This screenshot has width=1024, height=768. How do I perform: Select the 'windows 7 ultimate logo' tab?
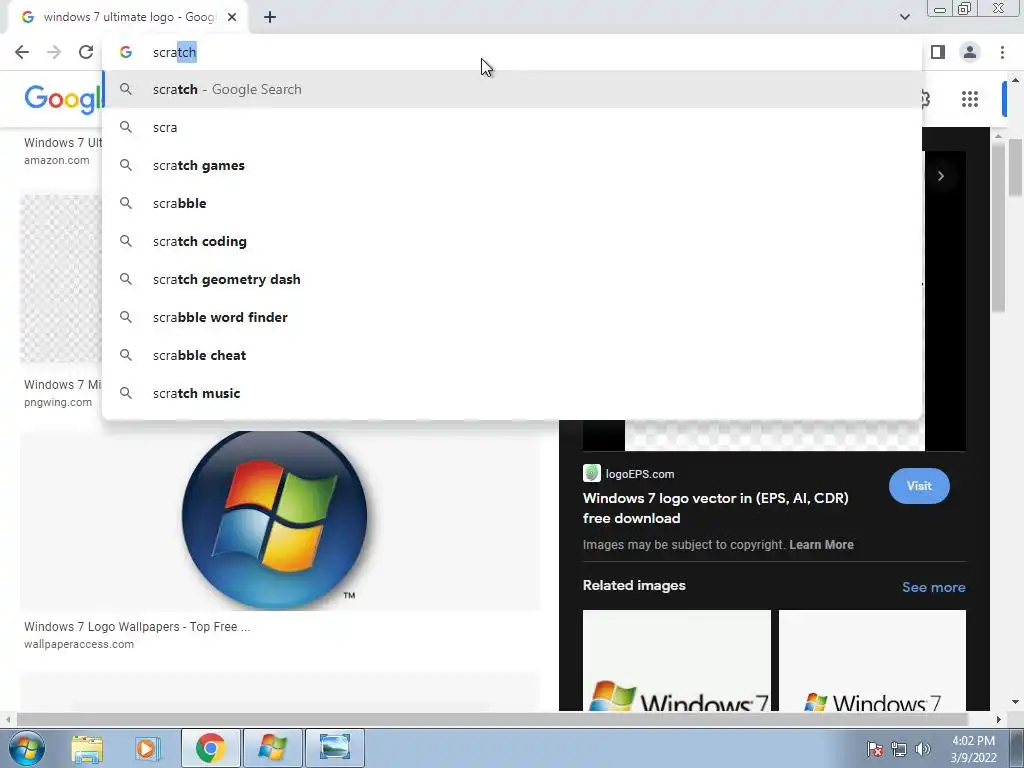(128, 17)
